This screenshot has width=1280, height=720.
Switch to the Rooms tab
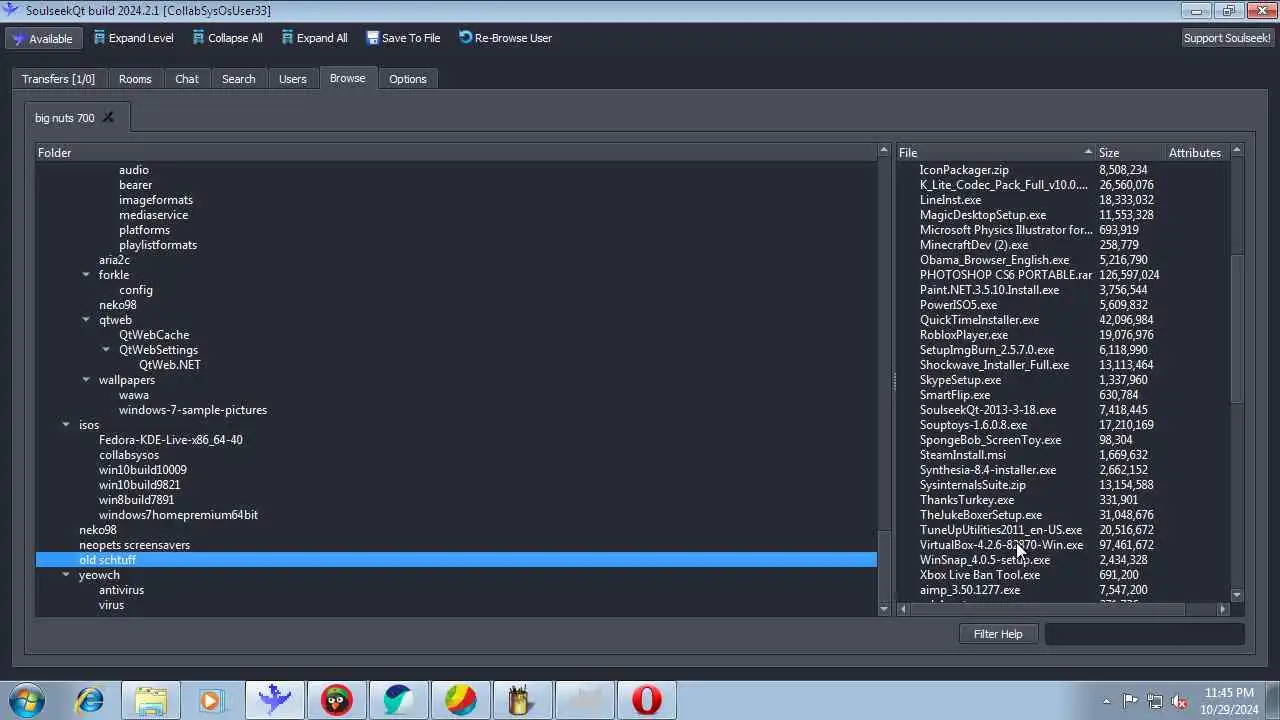click(x=135, y=79)
